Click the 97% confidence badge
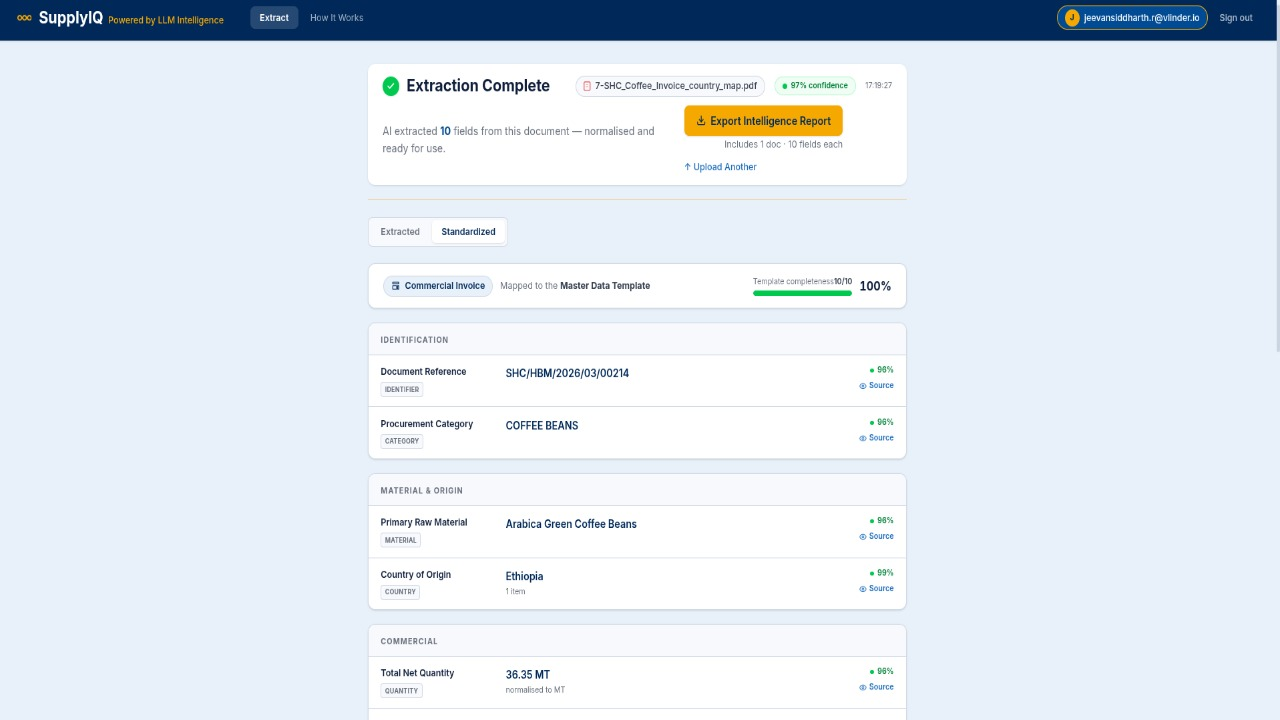The height and width of the screenshot is (720, 1280). (815, 86)
